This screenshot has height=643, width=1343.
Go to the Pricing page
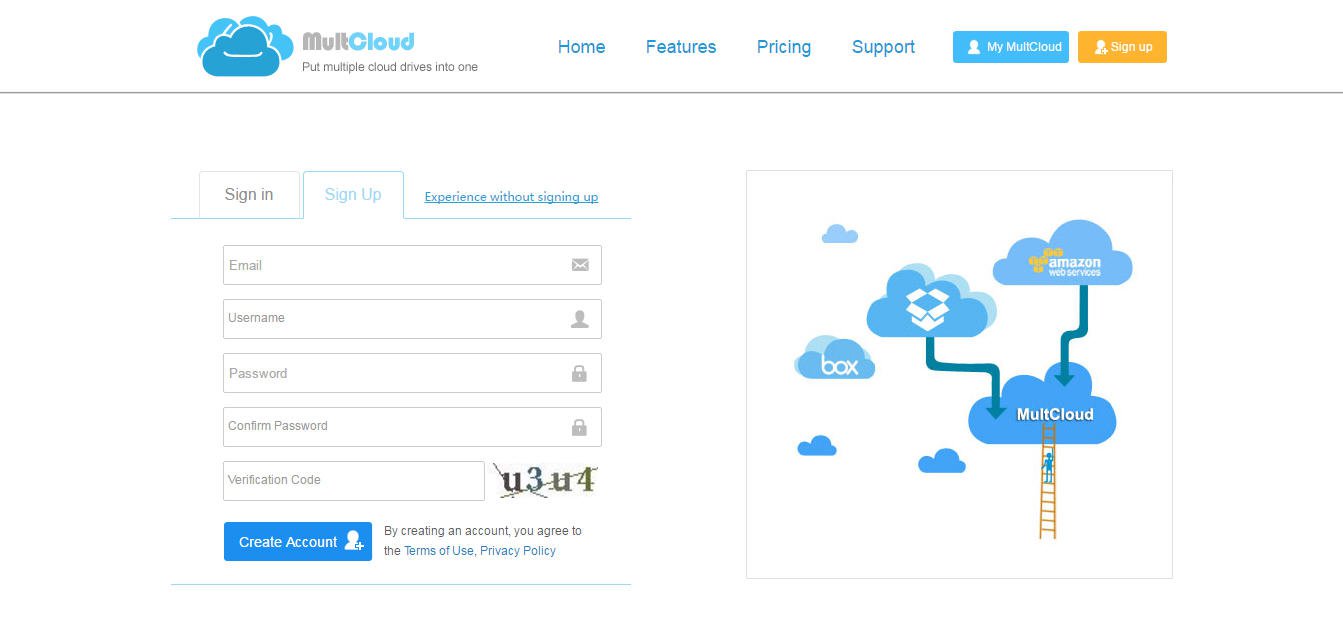point(784,47)
